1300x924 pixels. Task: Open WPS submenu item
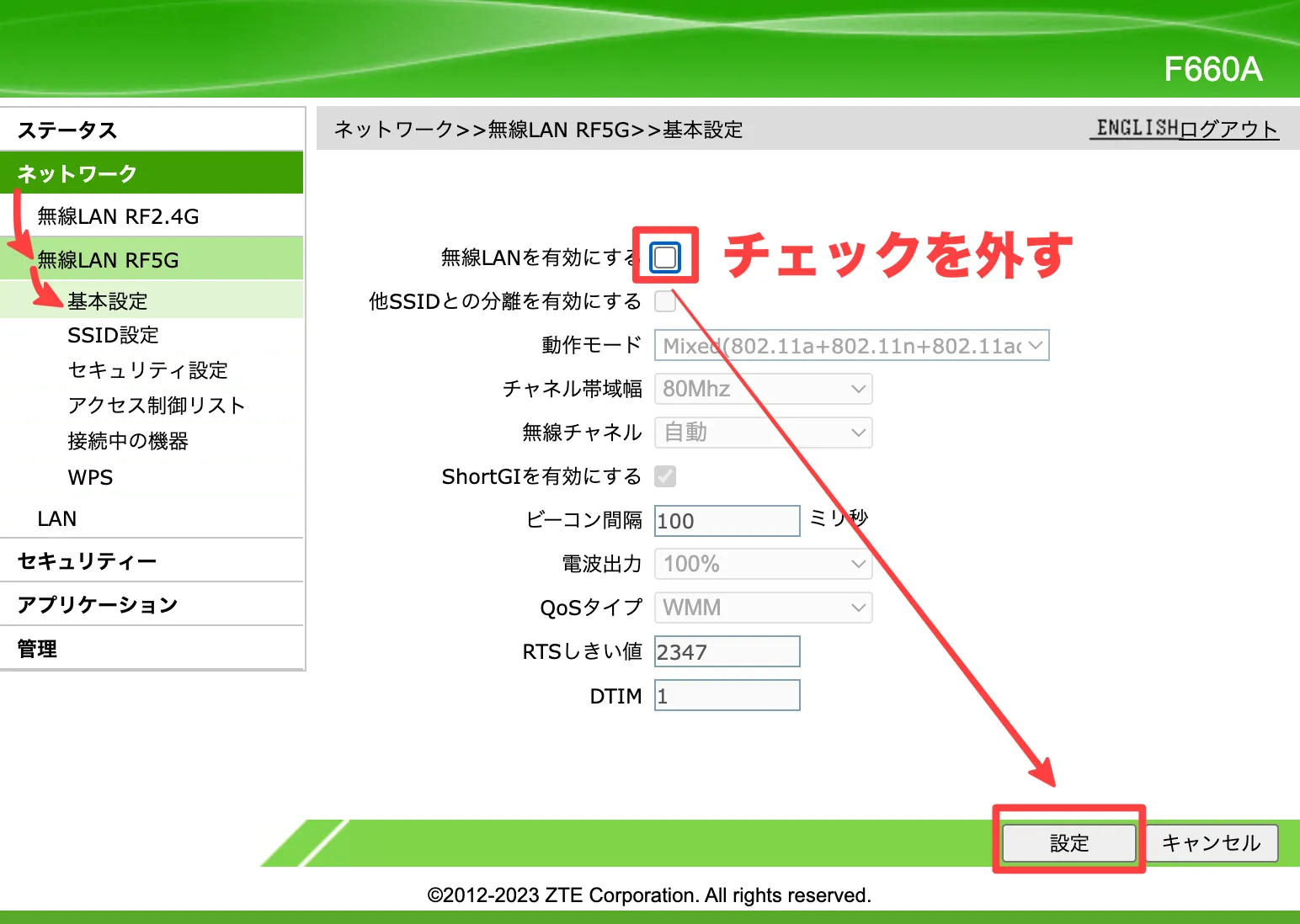90,477
